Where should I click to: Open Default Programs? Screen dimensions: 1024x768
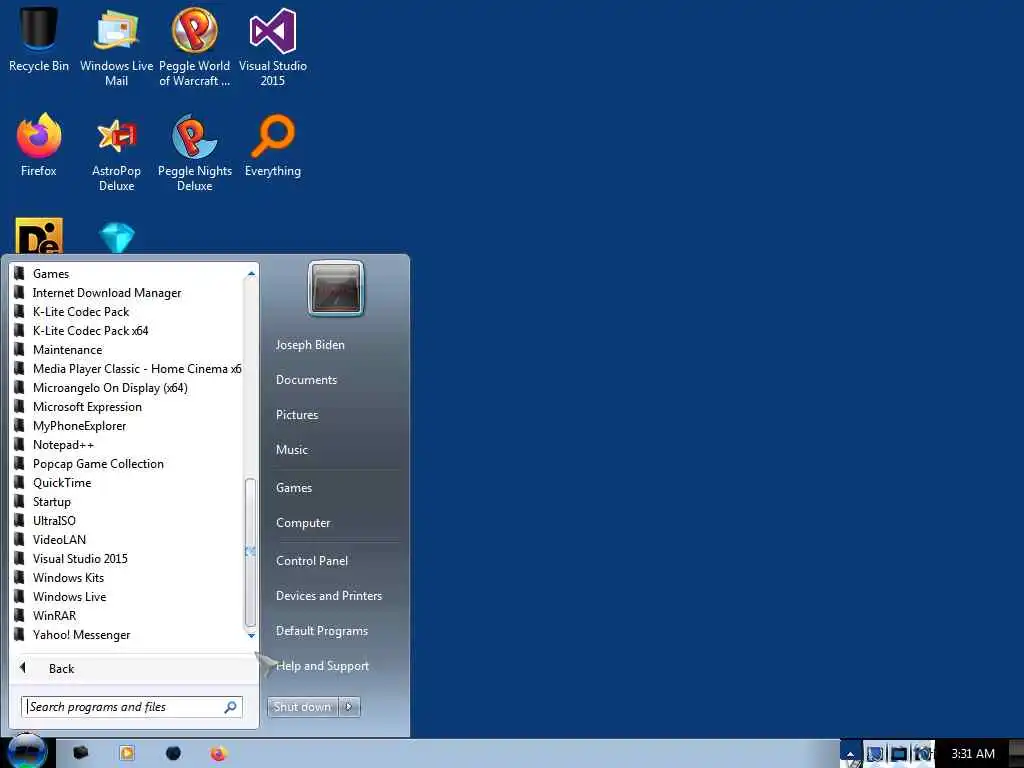(x=322, y=631)
